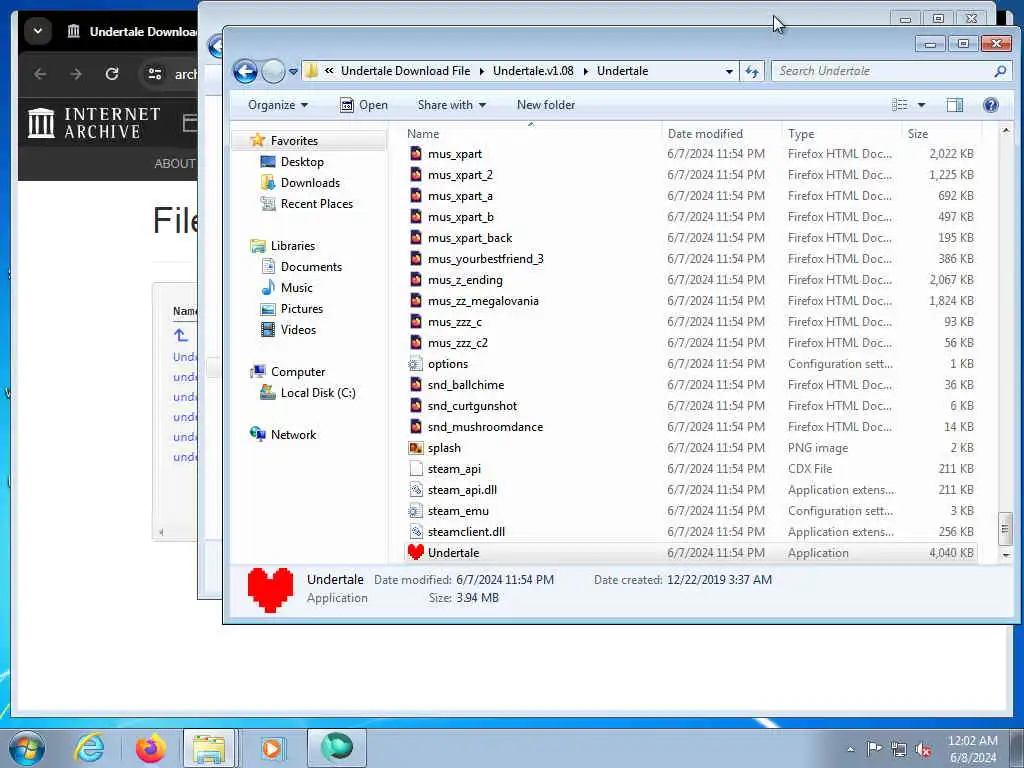The height and width of the screenshot is (768, 1024).
Task: Click the file list scrollbar thumb
Action: [x=1005, y=528]
